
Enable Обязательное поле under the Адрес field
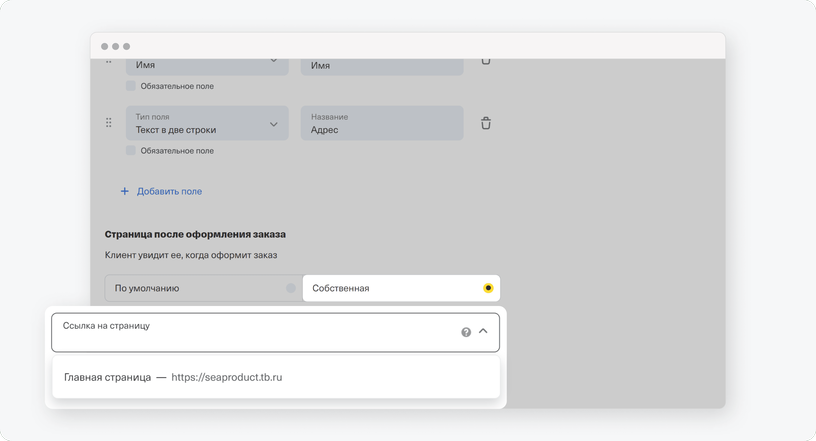tap(131, 150)
